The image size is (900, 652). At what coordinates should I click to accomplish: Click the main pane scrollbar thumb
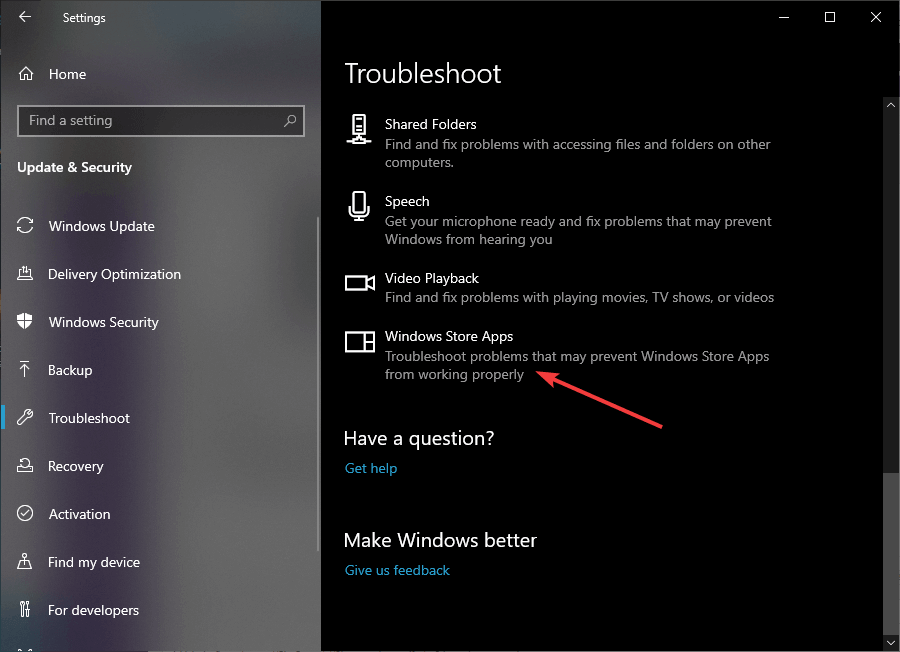click(x=891, y=553)
